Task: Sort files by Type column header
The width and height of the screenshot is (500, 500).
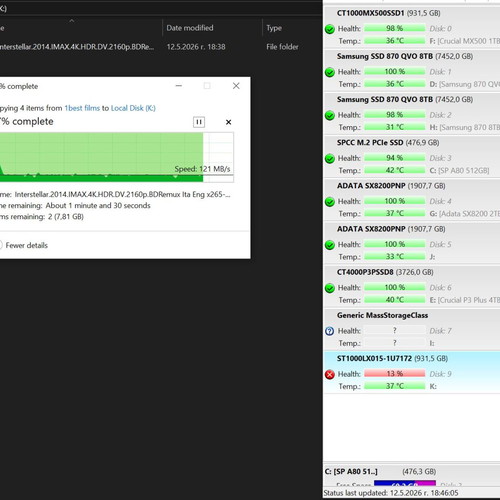Action: [274, 28]
